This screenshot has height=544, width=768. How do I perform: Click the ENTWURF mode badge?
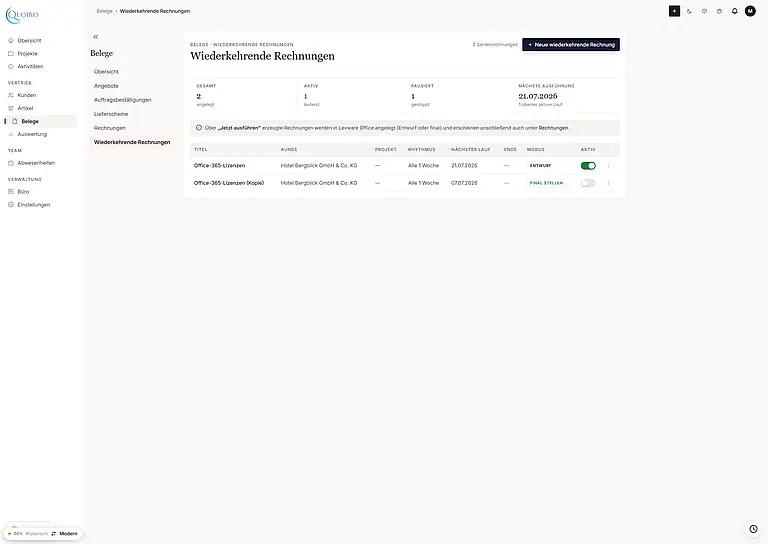tap(540, 166)
